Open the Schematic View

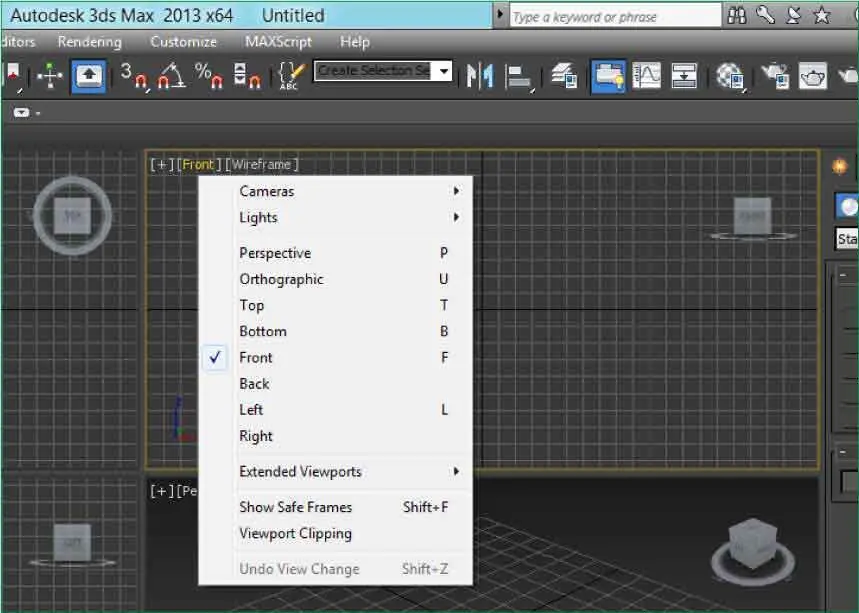point(684,76)
